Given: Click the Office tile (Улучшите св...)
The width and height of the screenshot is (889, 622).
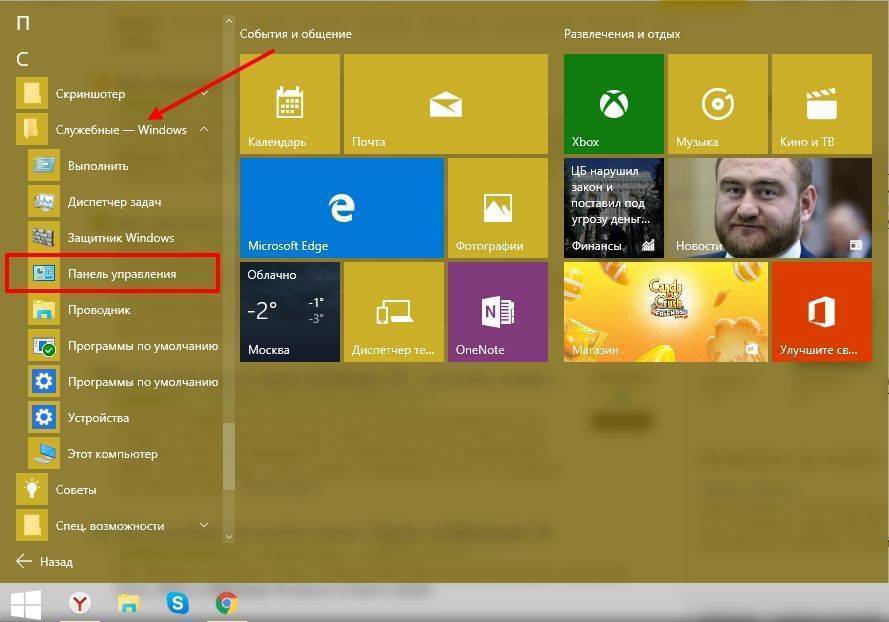Looking at the screenshot, I should [x=821, y=311].
